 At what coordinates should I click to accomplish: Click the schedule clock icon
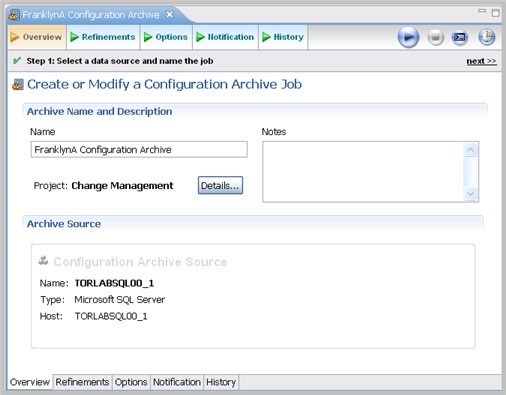[x=487, y=37]
